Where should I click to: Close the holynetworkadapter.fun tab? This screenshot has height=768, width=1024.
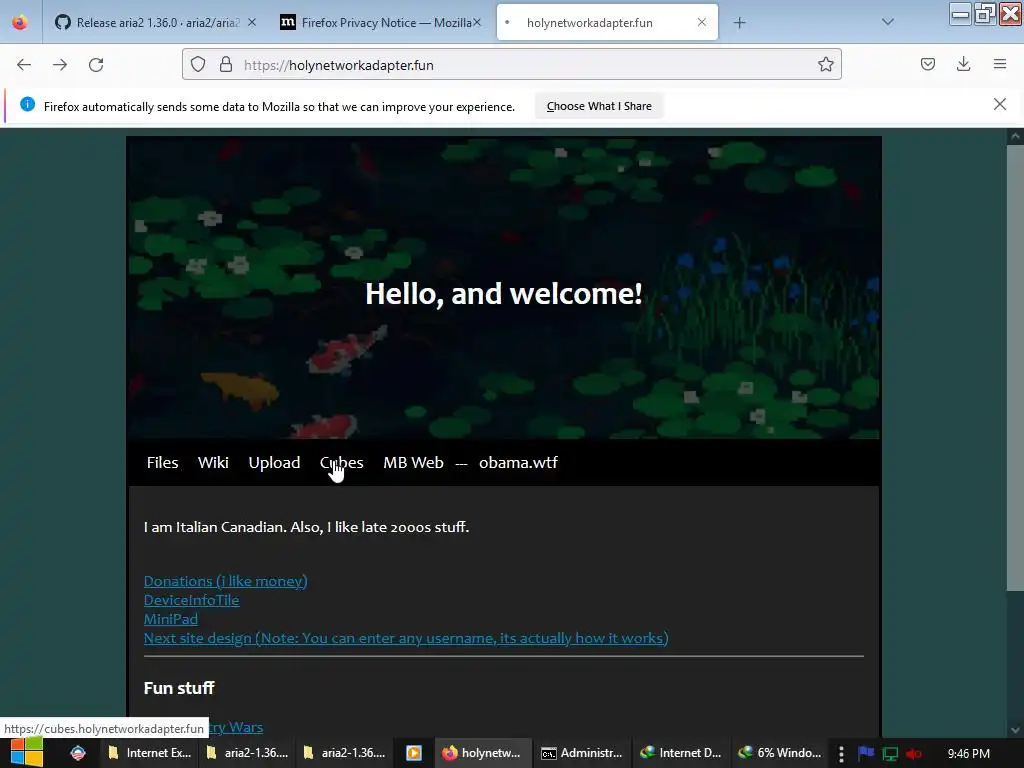click(701, 22)
